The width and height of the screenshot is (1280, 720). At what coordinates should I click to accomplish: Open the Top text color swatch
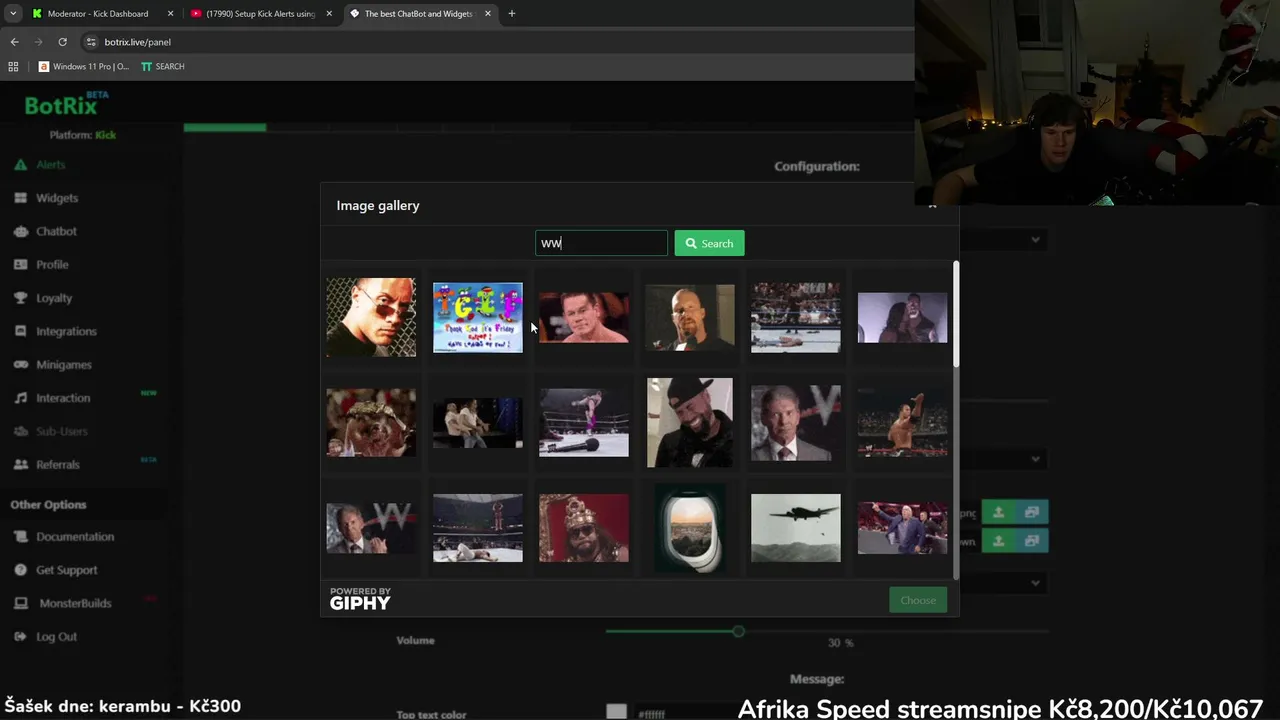pyautogui.click(x=616, y=712)
